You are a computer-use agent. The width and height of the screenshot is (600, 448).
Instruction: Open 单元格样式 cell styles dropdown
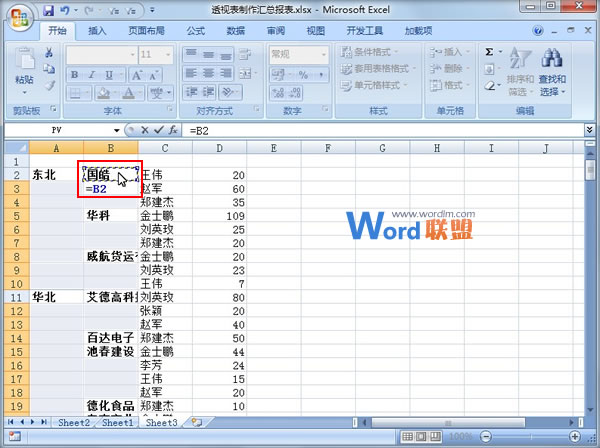374,85
